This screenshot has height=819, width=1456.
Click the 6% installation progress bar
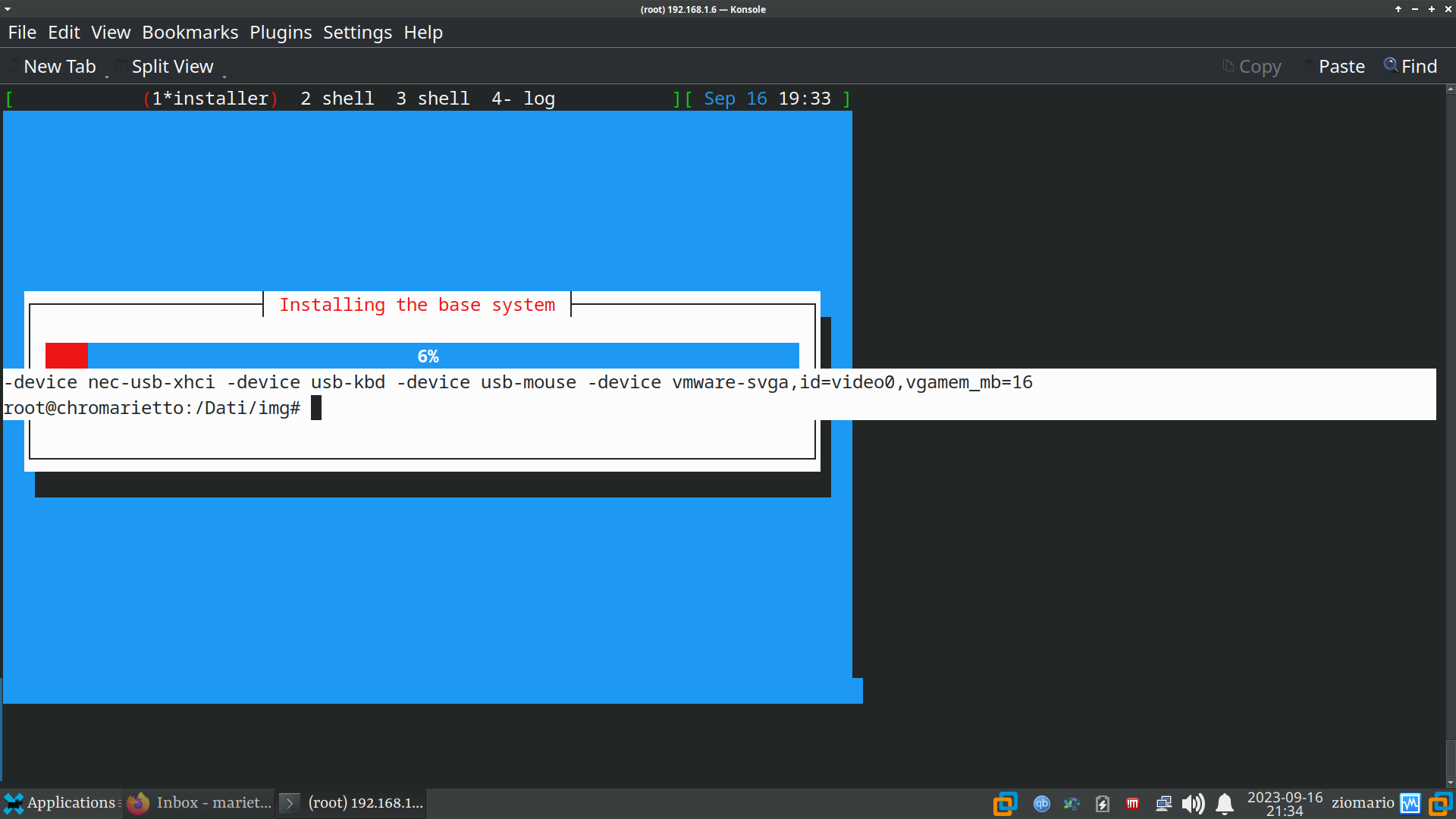tap(422, 356)
